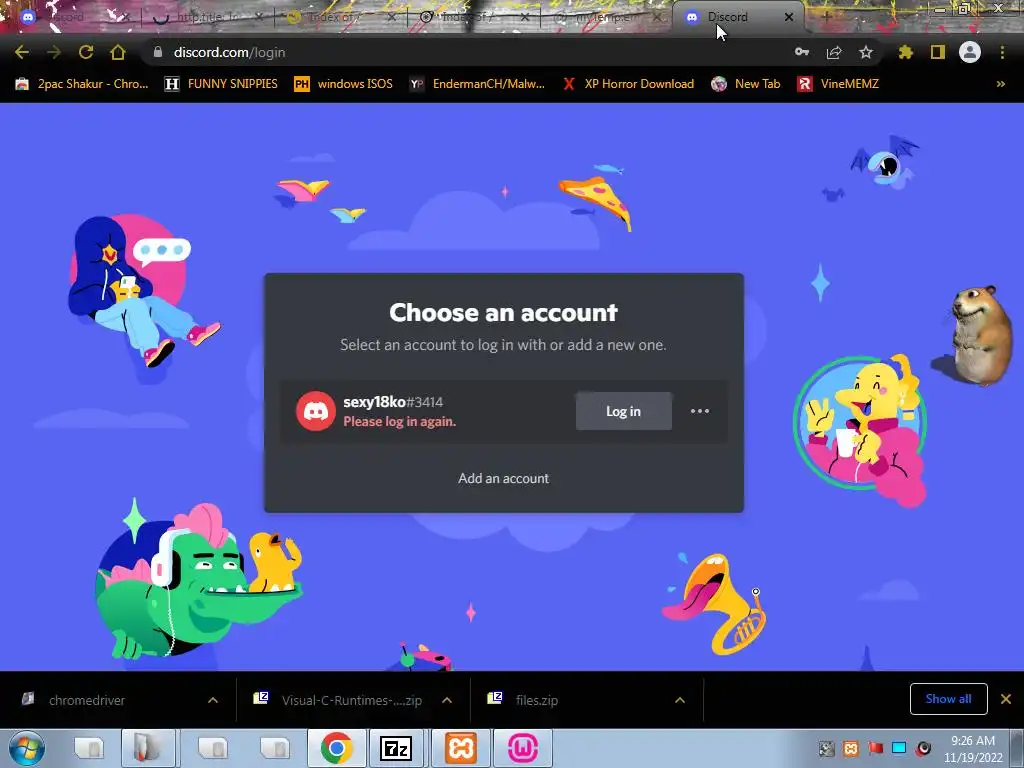1024x768 pixels.
Task: Open WampServer from the taskbar
Action: [x=523, y=748]
